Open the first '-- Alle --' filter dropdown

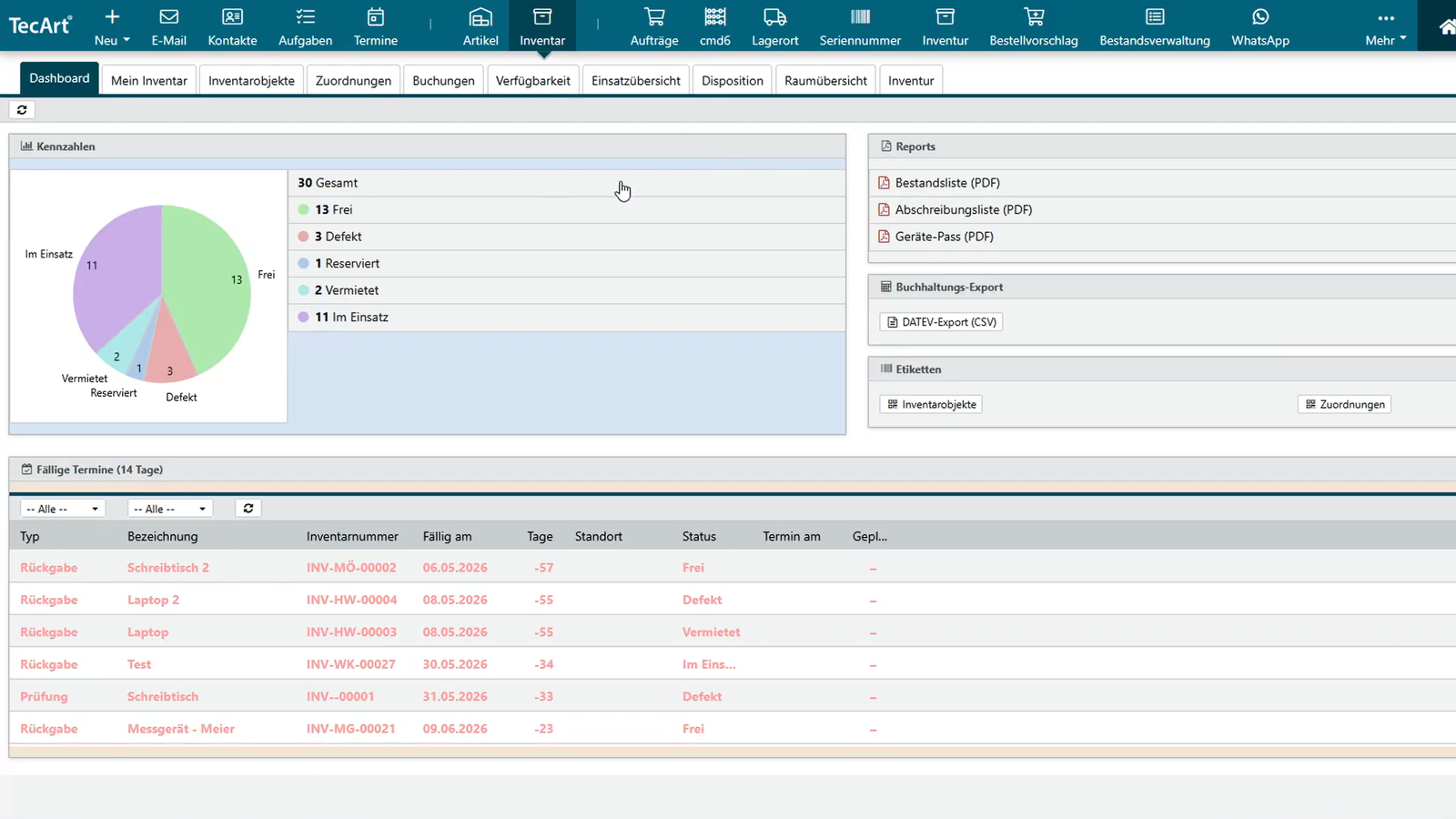63,509
